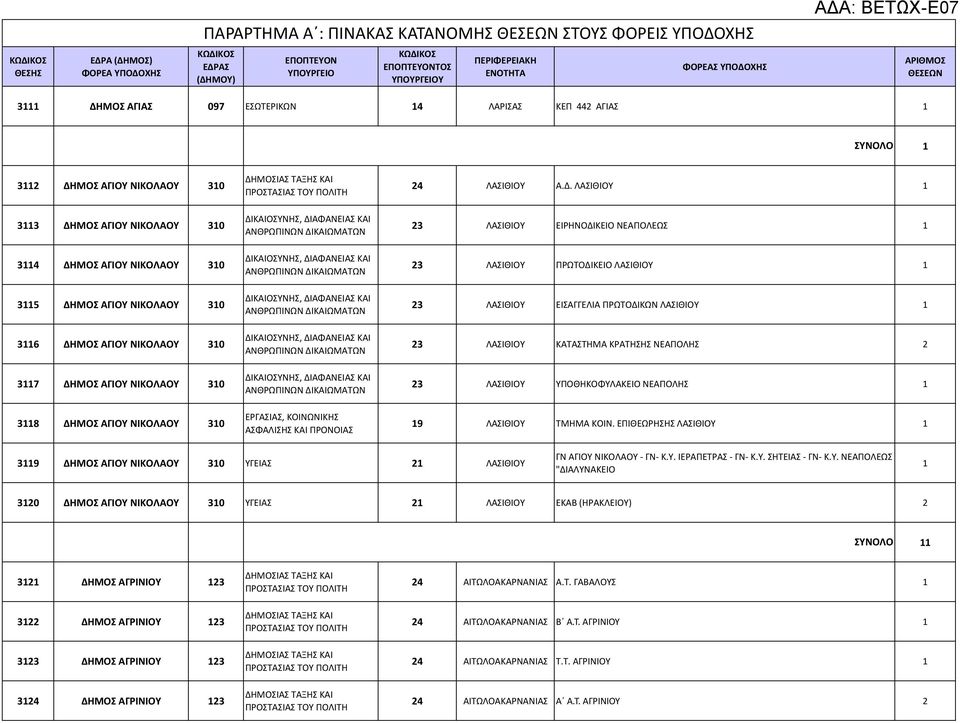The image size is (960, 723).
Task: Select position code 3117
Action: pos(28,384)
